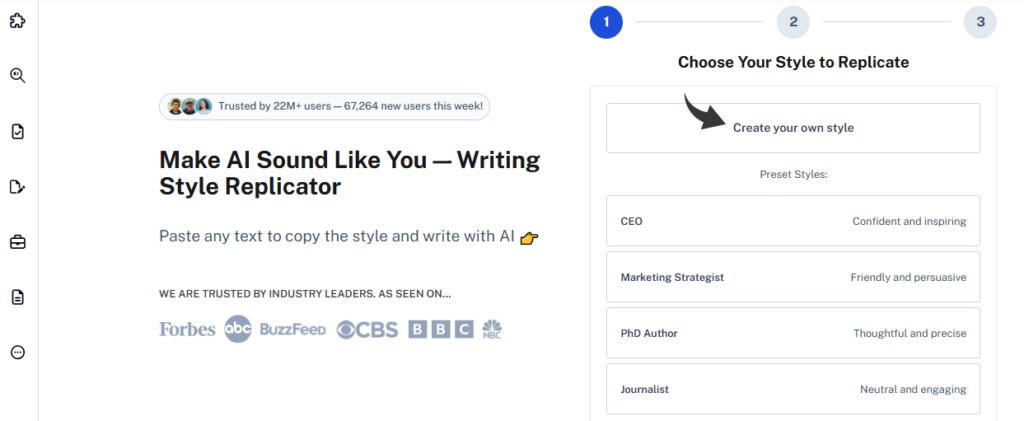Click the document lines sidebar icon
The height and width of the screenshot is (421, 1024).
click(x=17, y=297)
